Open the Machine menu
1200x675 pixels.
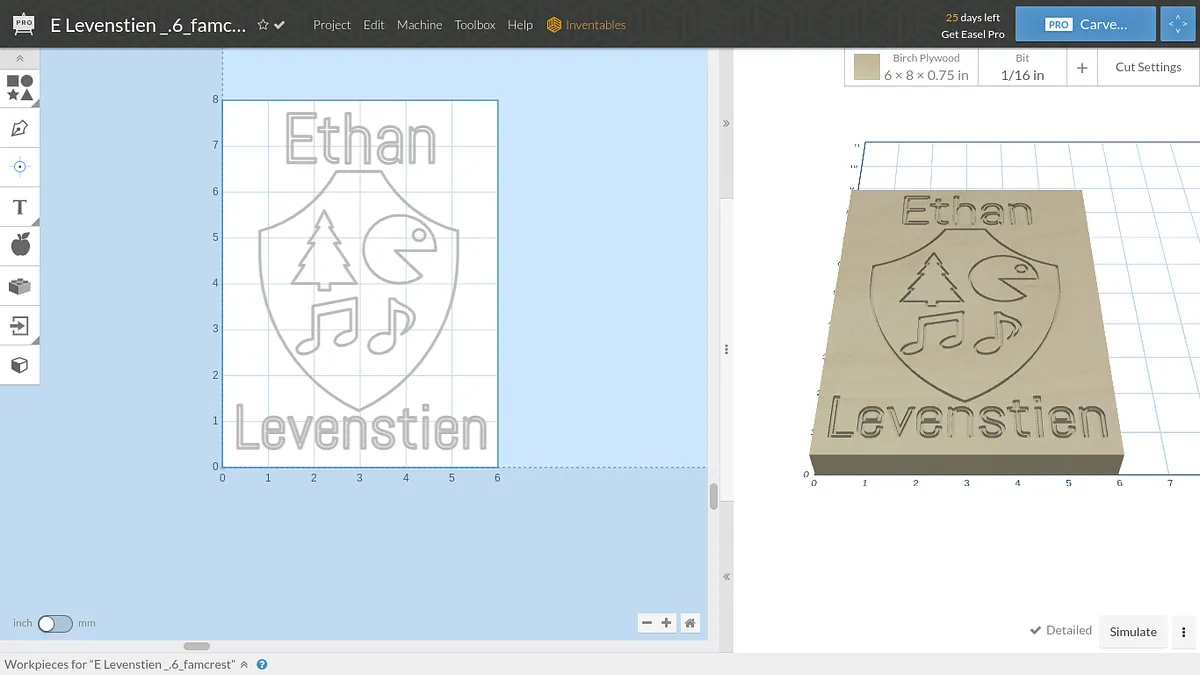tap(419, 25)
